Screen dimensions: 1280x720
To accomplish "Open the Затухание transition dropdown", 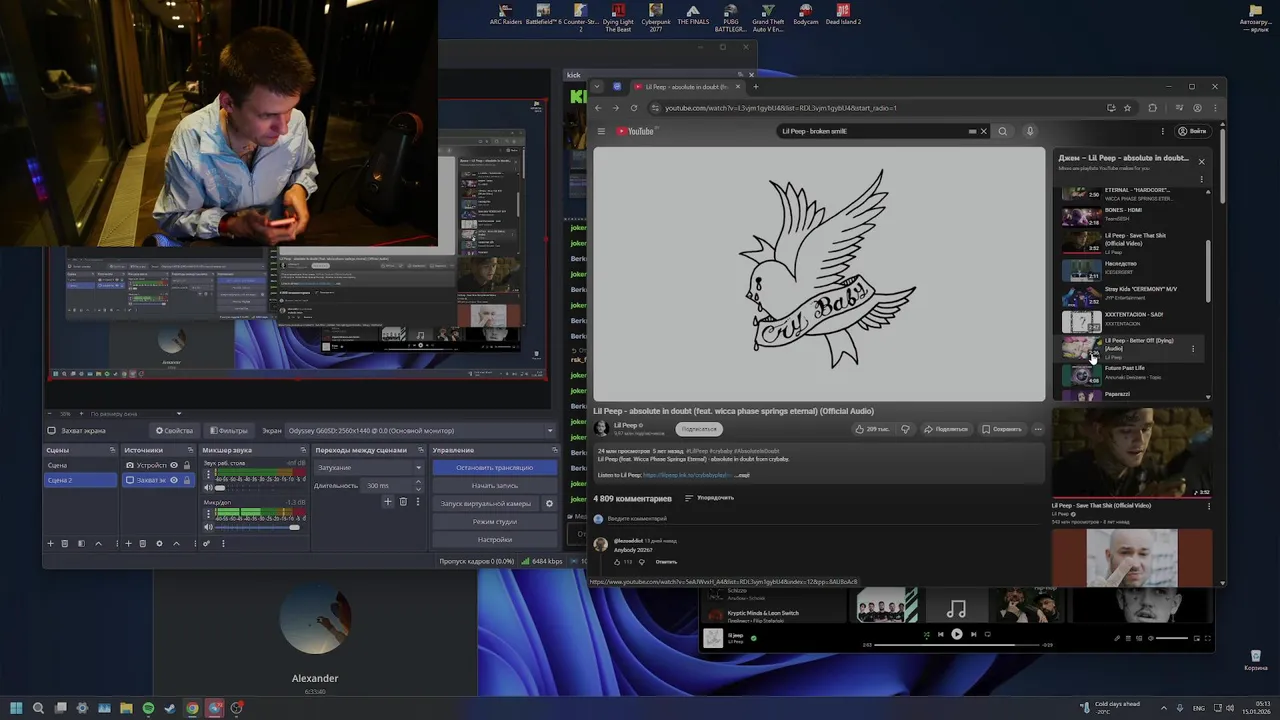I will 369,467.
